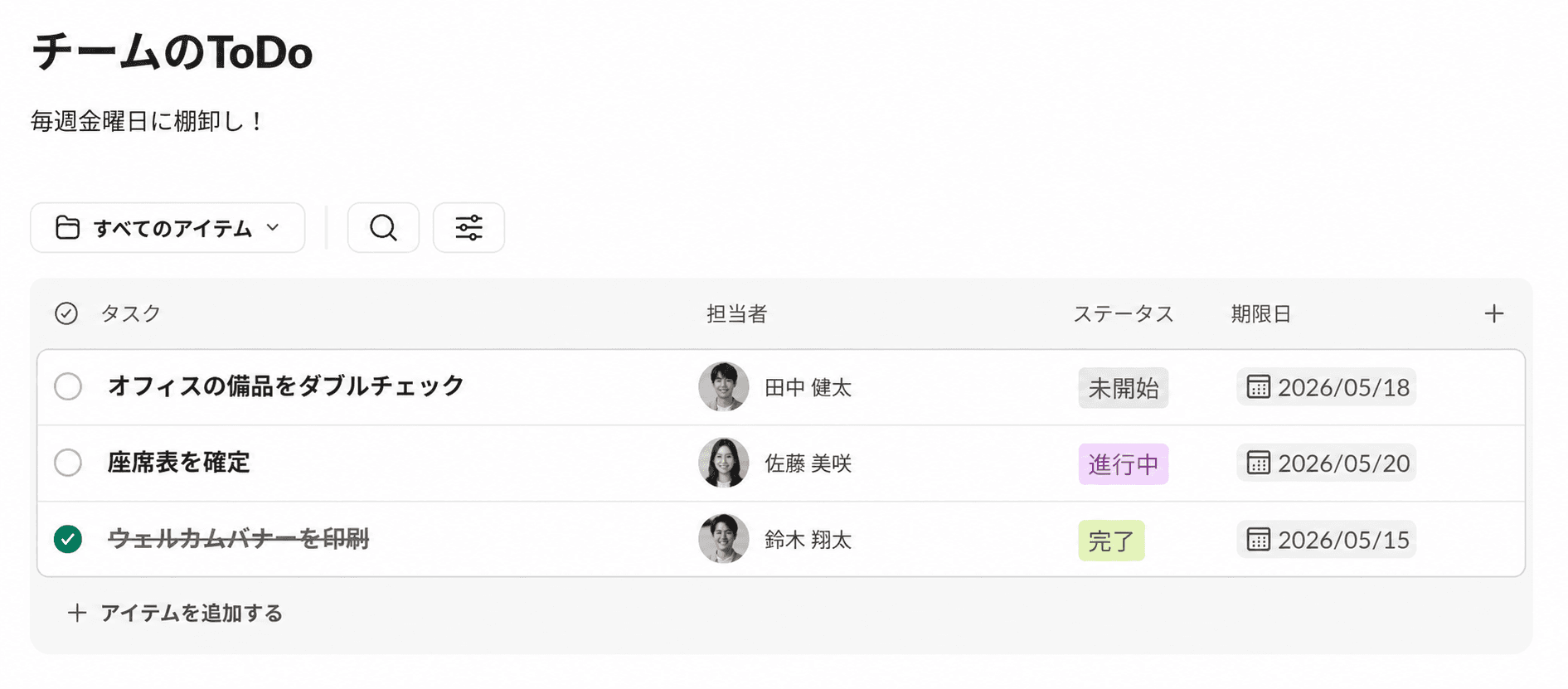The width and height of the screenshot is (1568, 689).
Task: Click the calendar icon beside 2026/05/18
Action: pos(1258,387)
